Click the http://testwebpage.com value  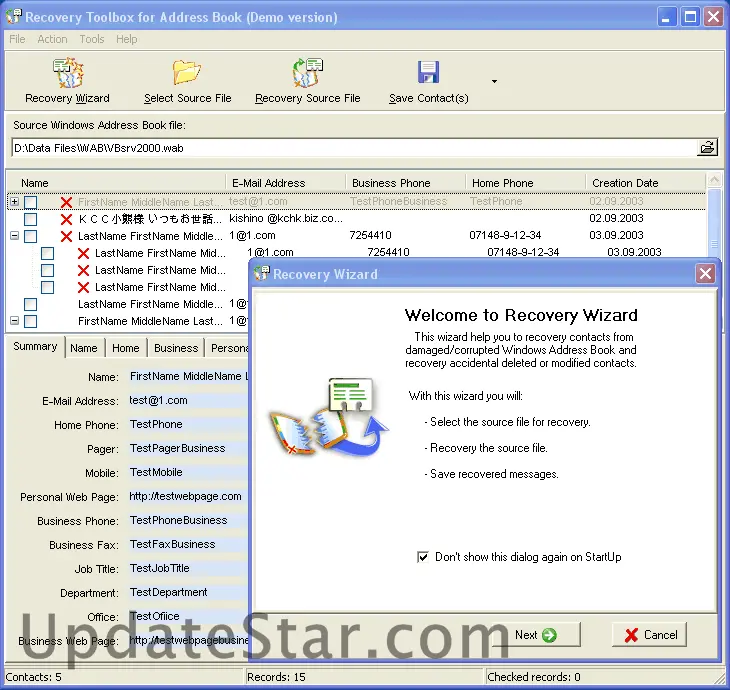coord(185,496)
